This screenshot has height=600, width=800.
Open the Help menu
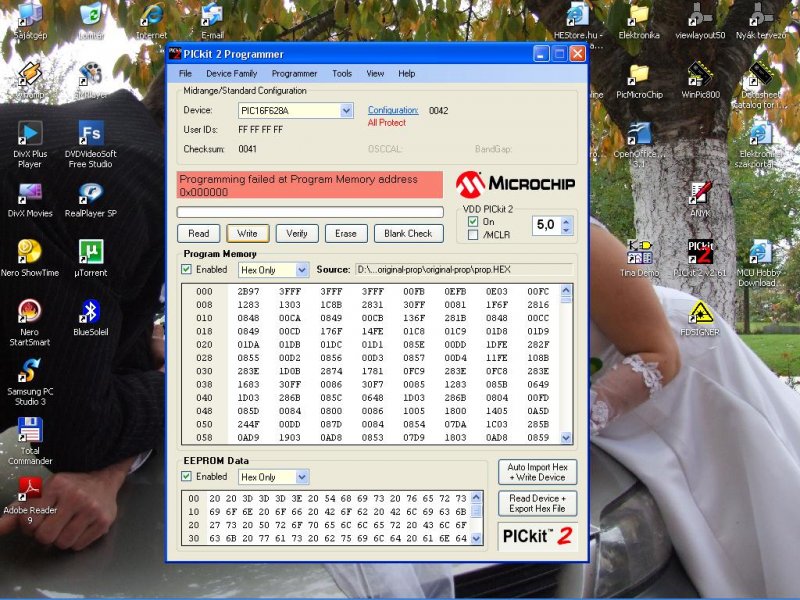coord(407,73)
